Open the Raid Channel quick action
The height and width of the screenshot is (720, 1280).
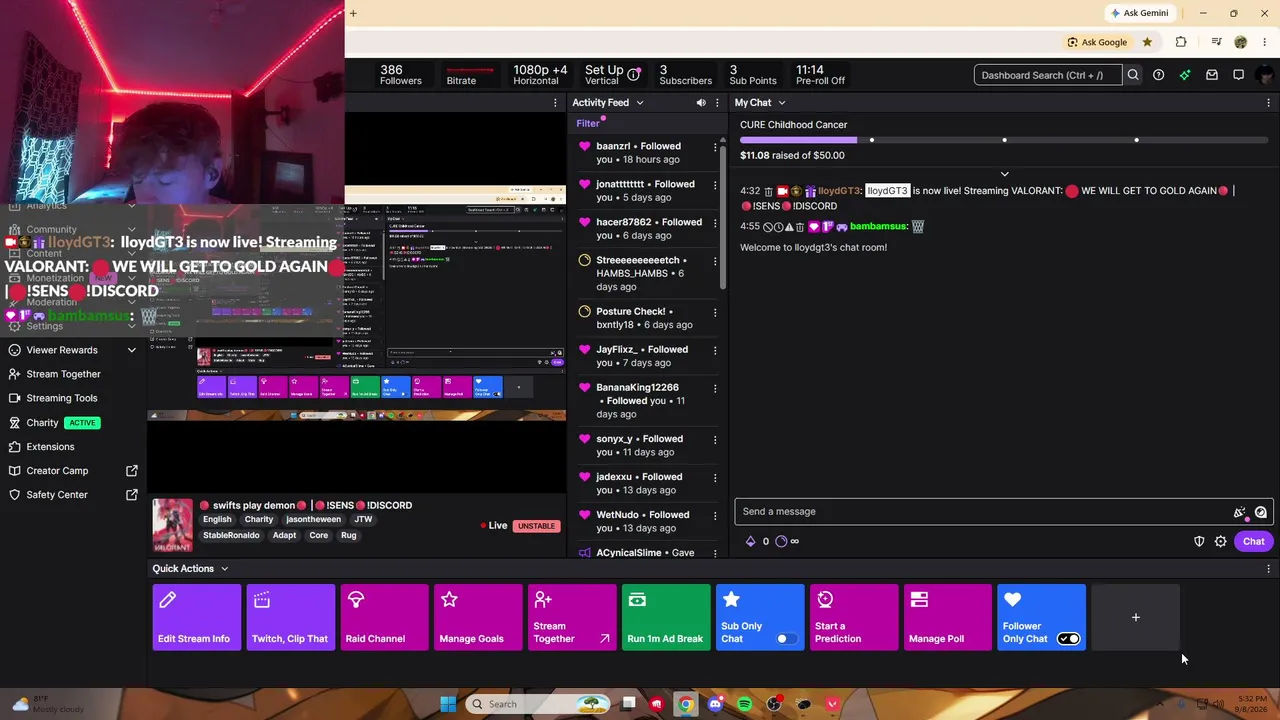(384, 617)
